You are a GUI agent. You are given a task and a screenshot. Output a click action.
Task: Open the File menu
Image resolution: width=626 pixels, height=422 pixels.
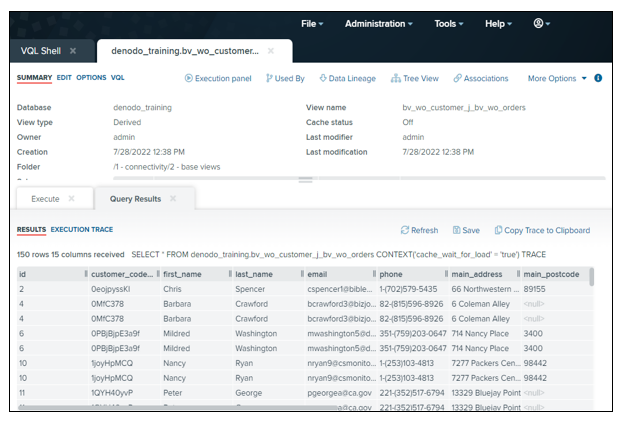point(312,24)
